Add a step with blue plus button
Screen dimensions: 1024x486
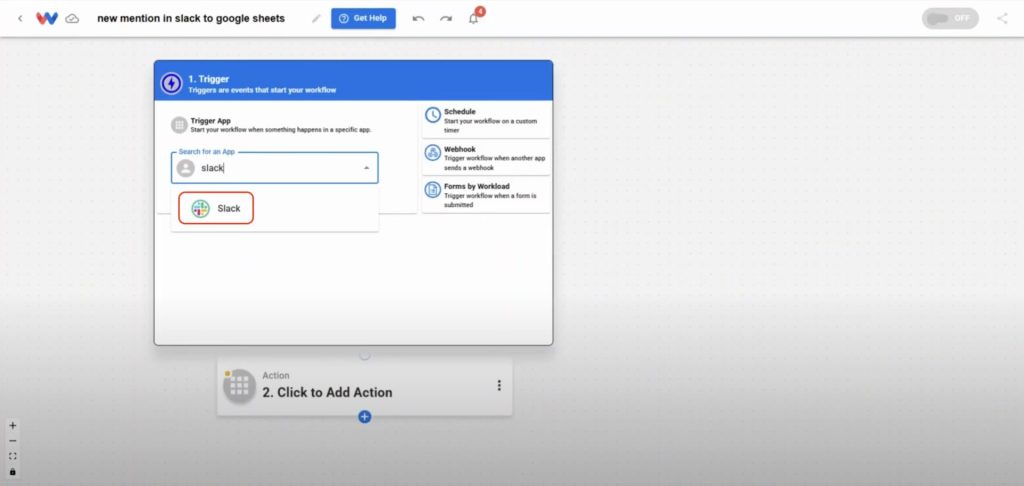point(365,417)
